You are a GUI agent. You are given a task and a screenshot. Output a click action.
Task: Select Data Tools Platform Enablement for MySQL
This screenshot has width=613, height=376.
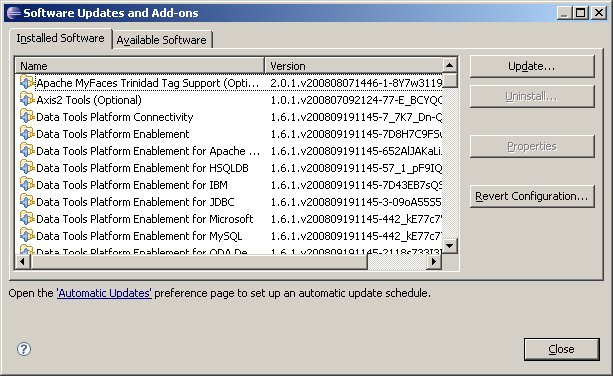(x=229, y=236)
